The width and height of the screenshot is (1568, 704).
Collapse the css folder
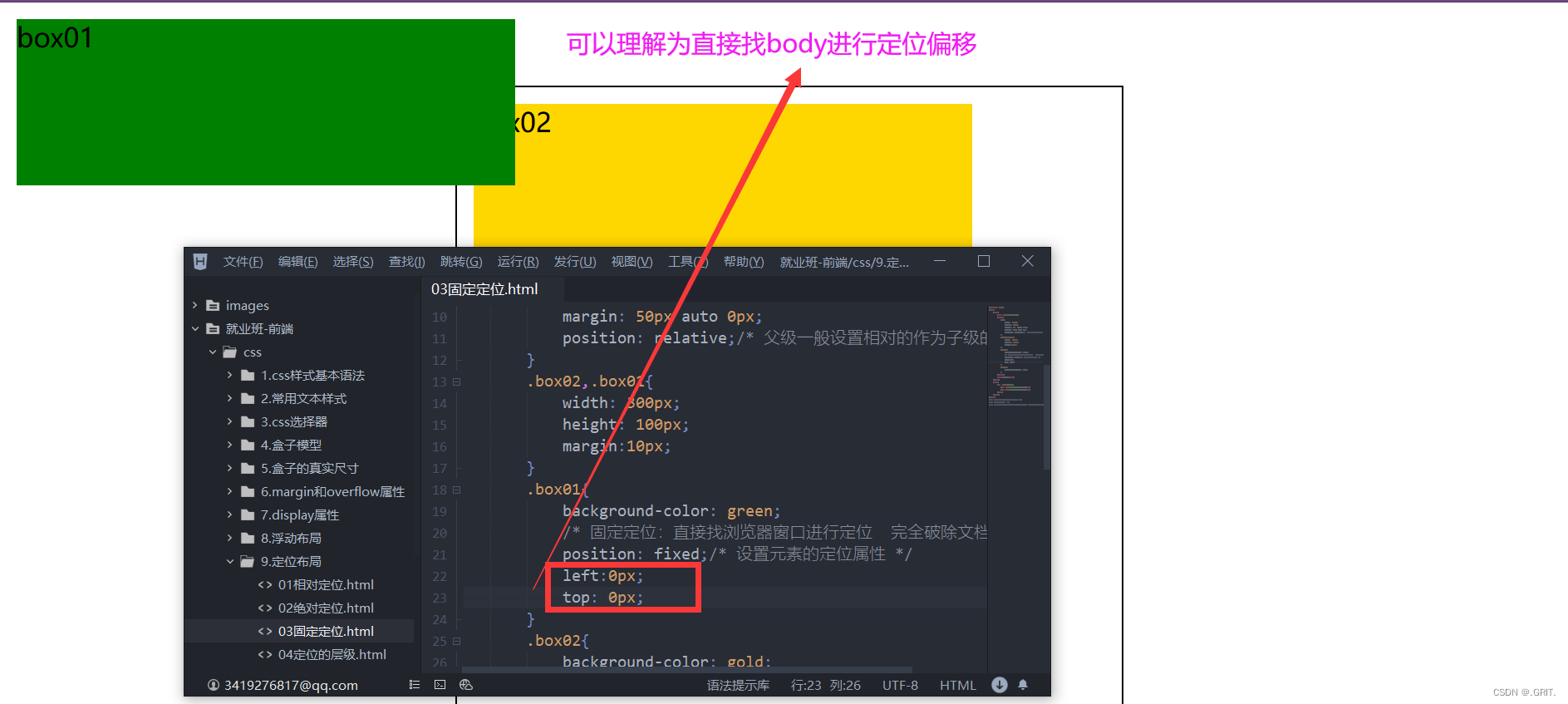coord(213,352)
